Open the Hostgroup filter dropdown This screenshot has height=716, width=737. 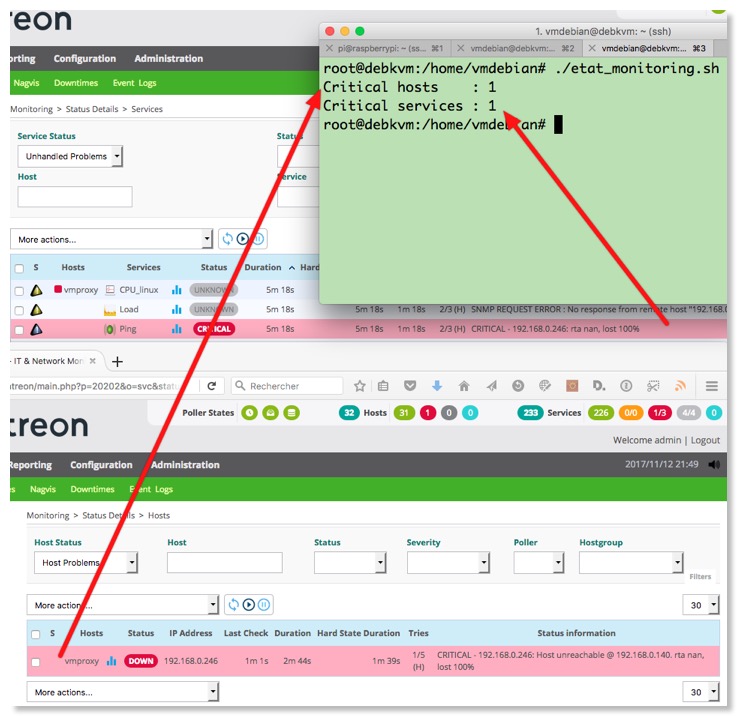630,563
